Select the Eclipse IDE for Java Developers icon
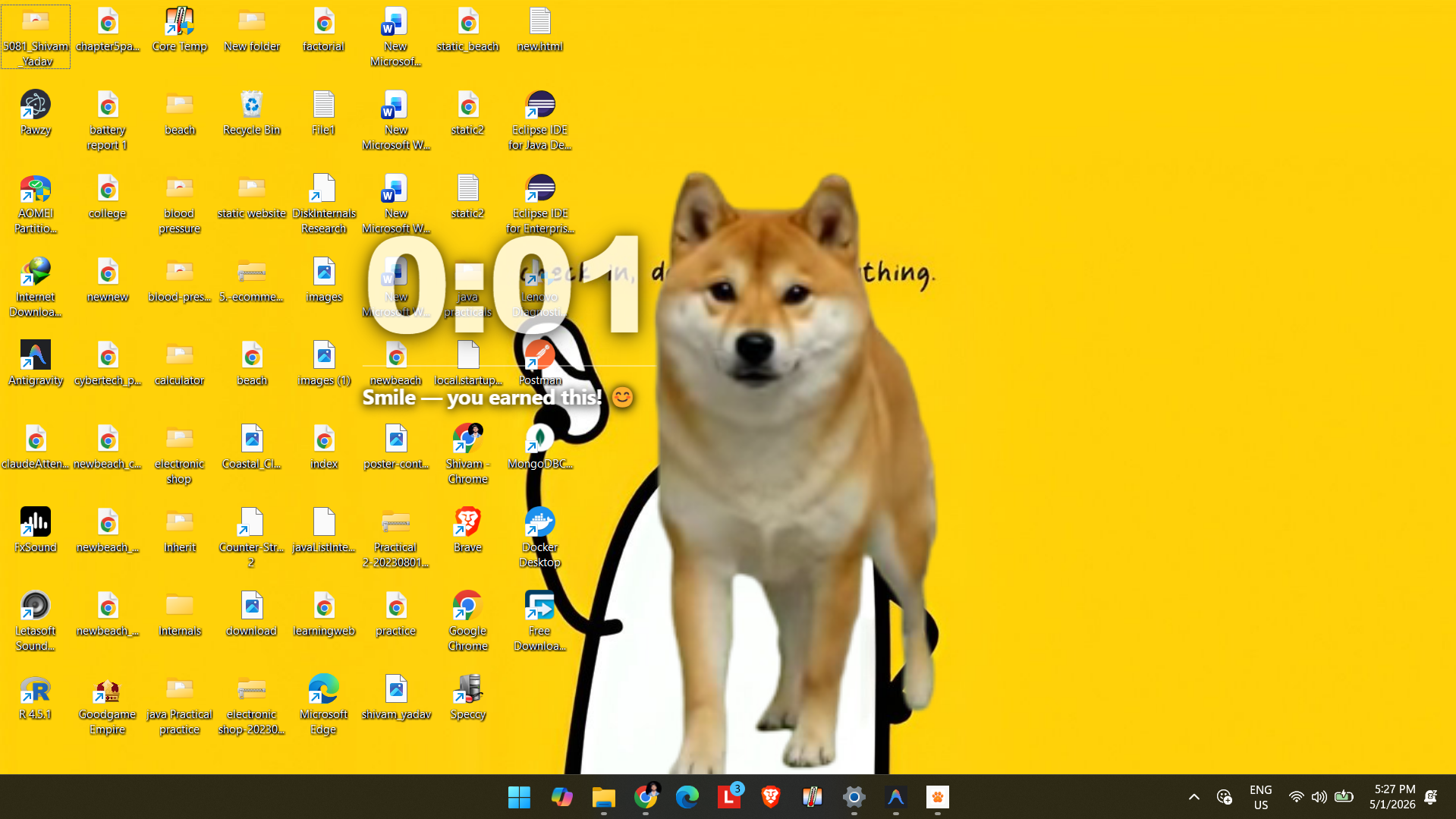Viewport: 1456px width, 819px height. [540, 121]
